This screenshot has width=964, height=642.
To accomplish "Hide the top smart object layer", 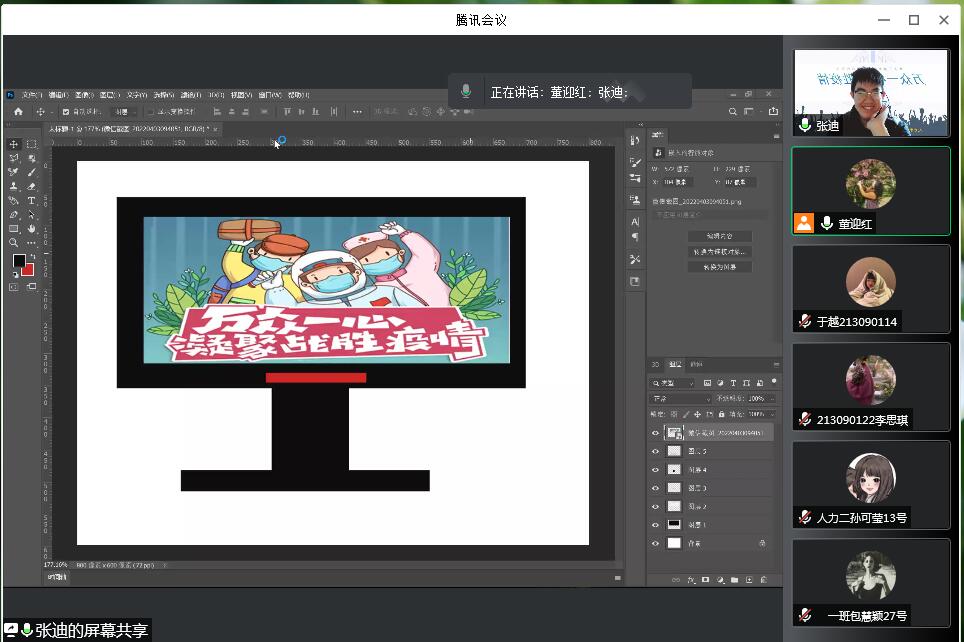I will point(655,433).
